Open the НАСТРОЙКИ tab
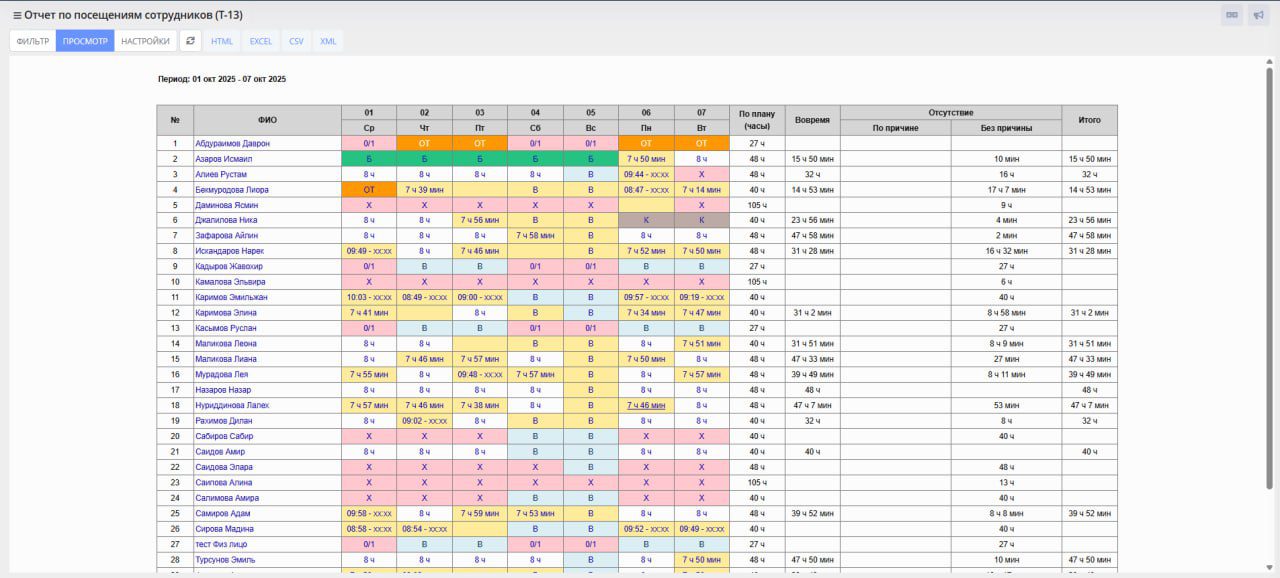This screenshot has height=578, width=1280. [146, 41]
